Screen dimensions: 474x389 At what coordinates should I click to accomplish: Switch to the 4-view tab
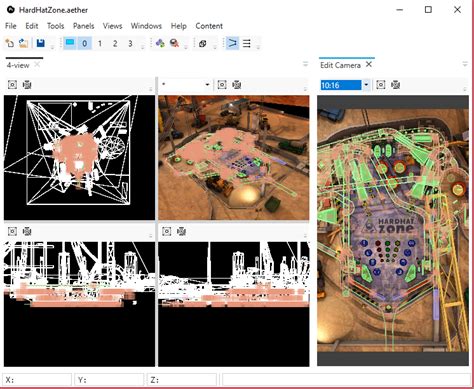(x=18, y=65)
